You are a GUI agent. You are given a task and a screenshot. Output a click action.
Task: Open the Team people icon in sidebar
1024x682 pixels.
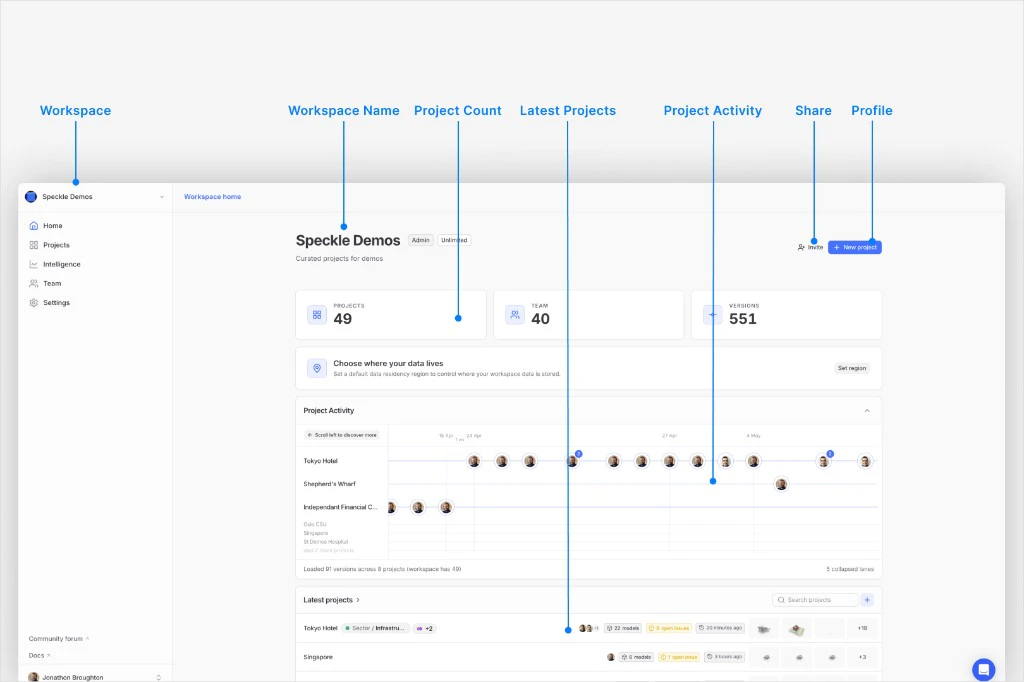tap(34, 284)
